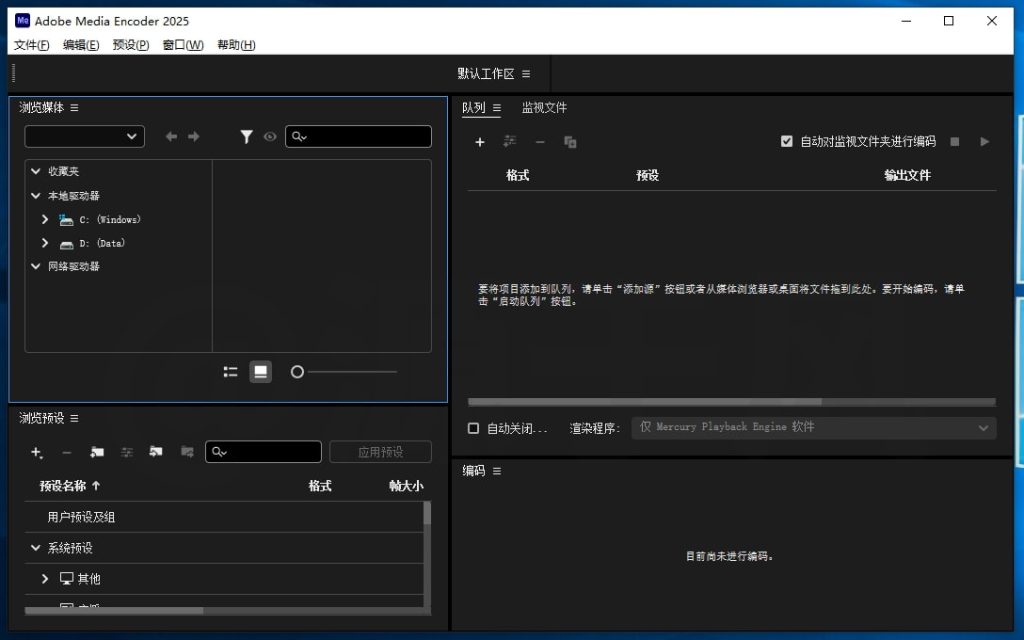This screenshot has width=1024, height=640.
Task: Select the C: (Windows) drive icon
Action: [66, 219]
